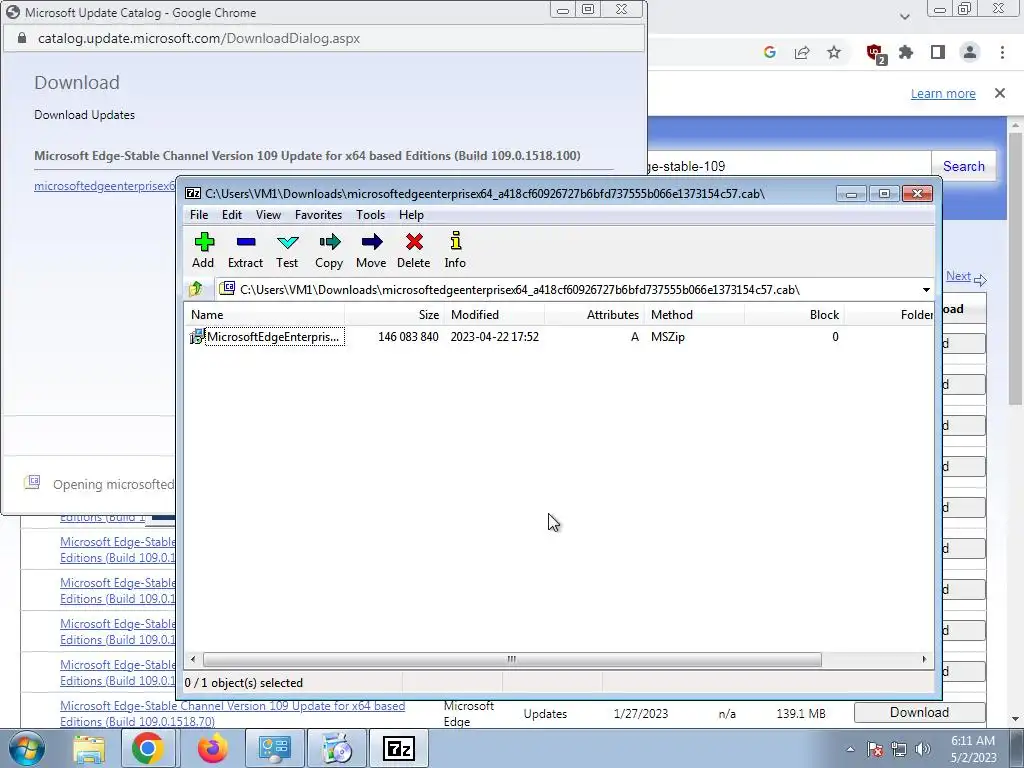Viewport: 1024px width, 768px height.
Task: Click the Windows Start button
Action: point(27,748)
